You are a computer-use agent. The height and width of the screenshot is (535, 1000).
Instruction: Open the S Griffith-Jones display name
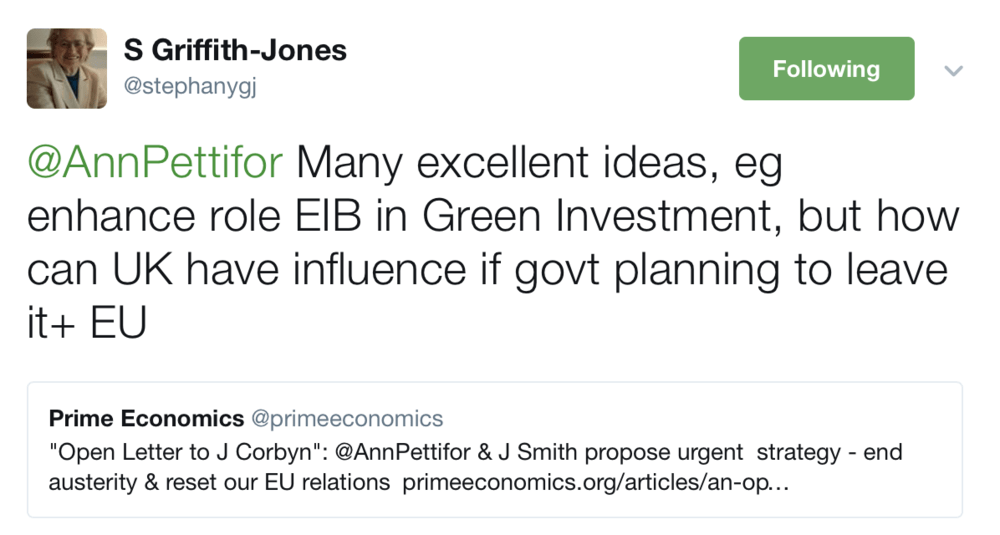tap(235, 50)
